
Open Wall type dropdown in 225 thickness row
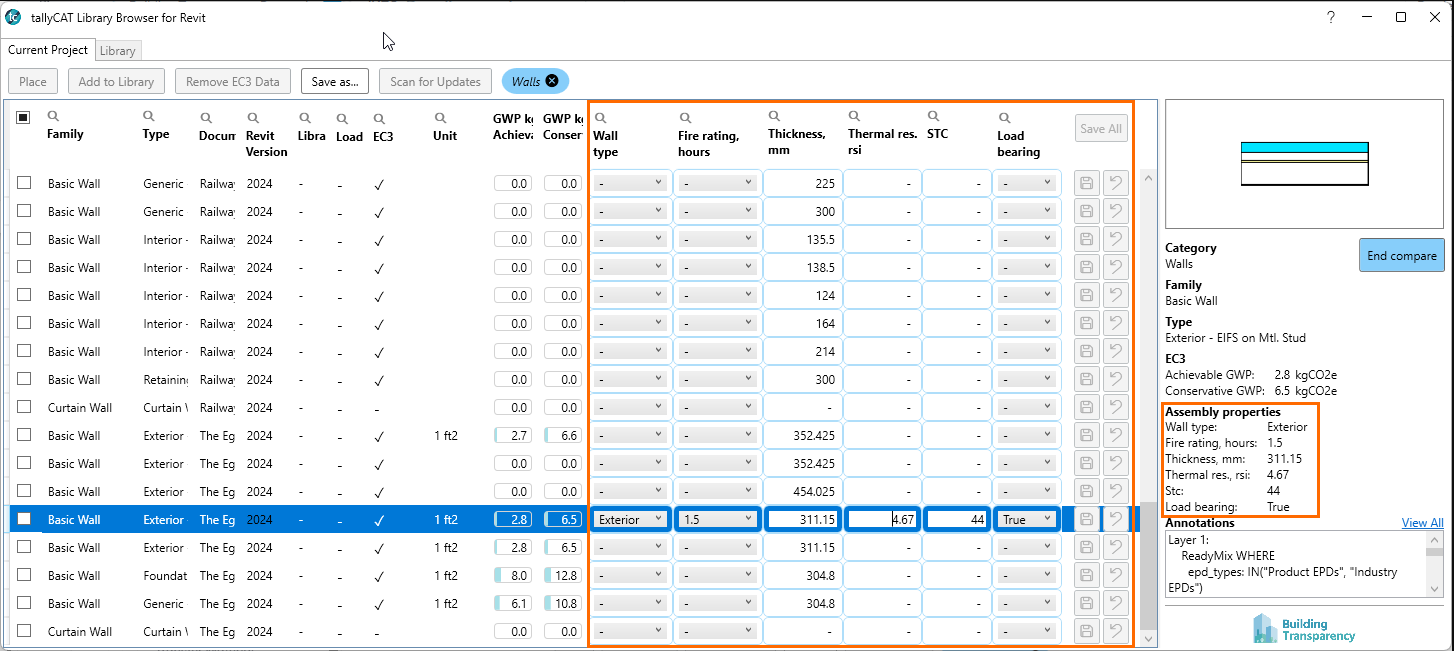tap(630, 183)
